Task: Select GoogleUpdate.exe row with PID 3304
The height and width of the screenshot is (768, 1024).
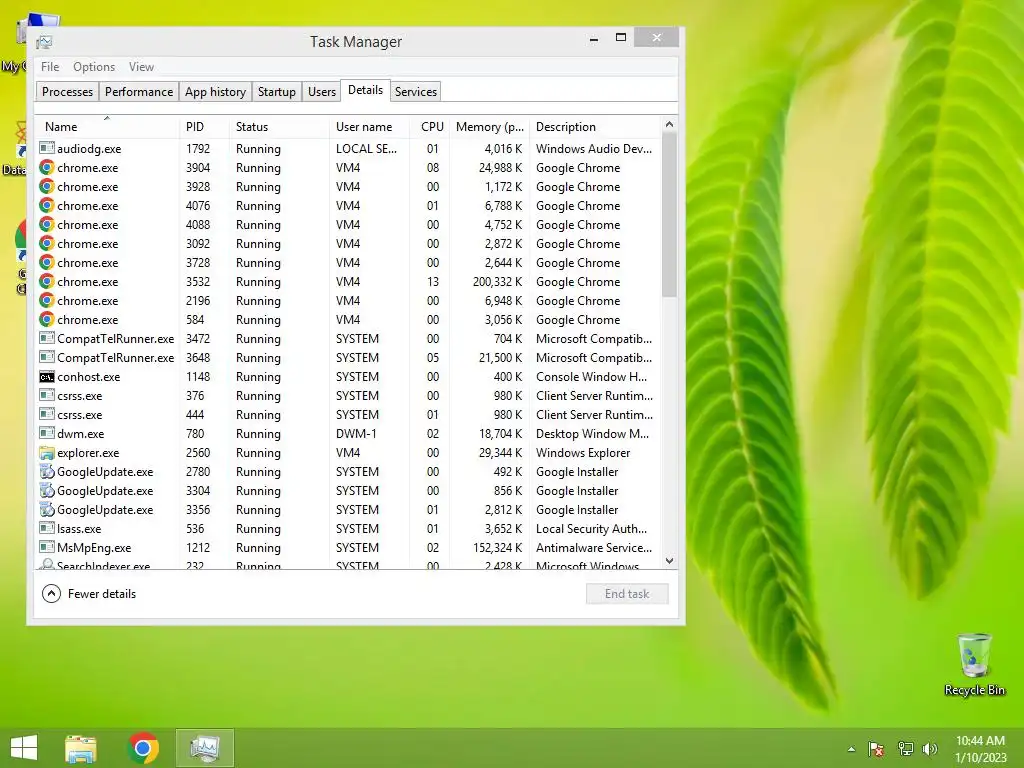Action: (346, 490)
